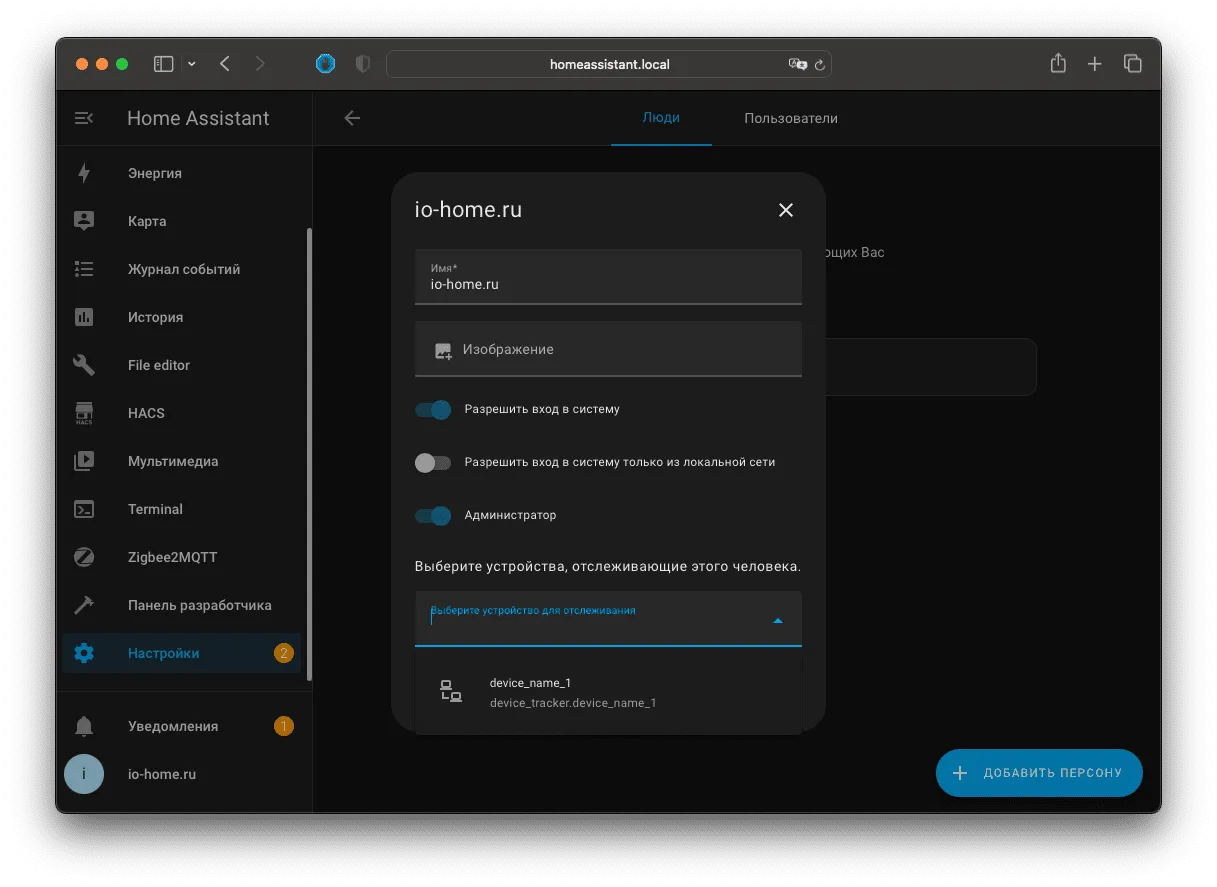
Task: Open the Zigbee2MQTT sidebar icon
Action: (84, 557)
